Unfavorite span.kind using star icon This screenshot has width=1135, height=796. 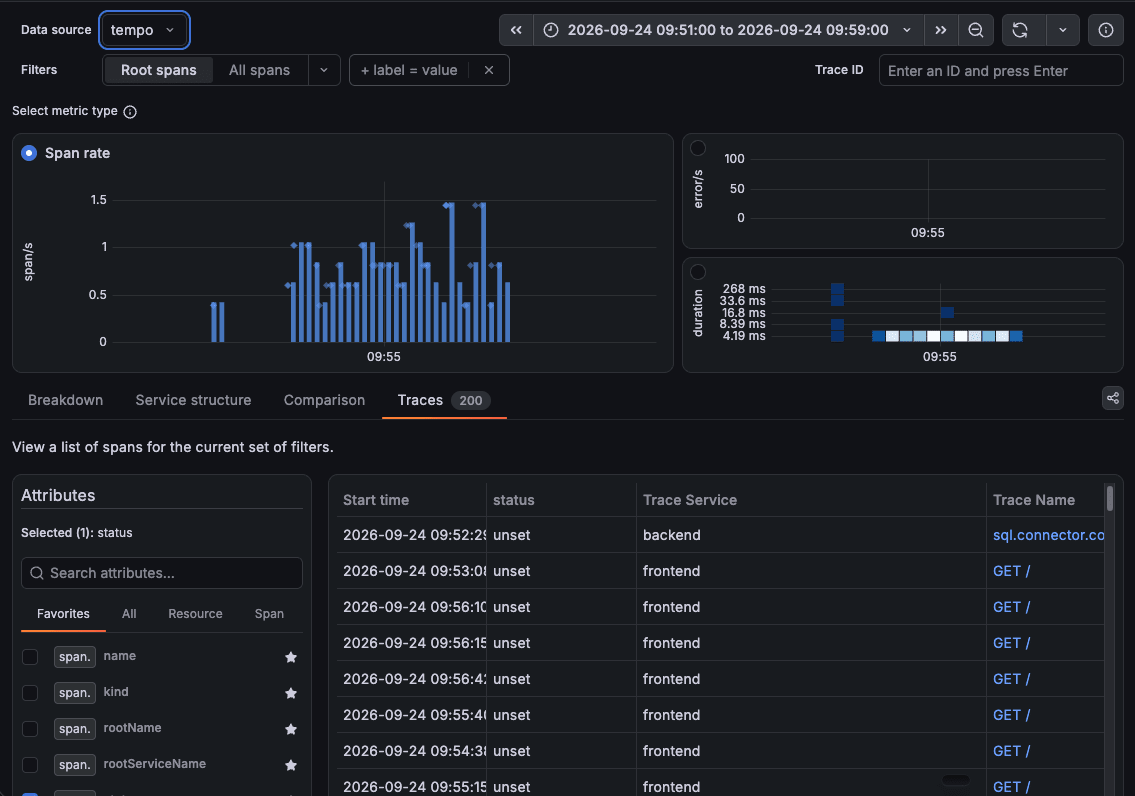tap(291, 693)
